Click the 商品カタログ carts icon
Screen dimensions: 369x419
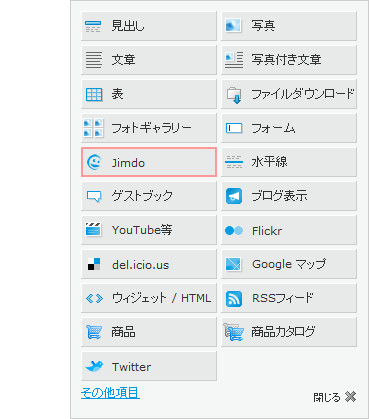[233, 332]
